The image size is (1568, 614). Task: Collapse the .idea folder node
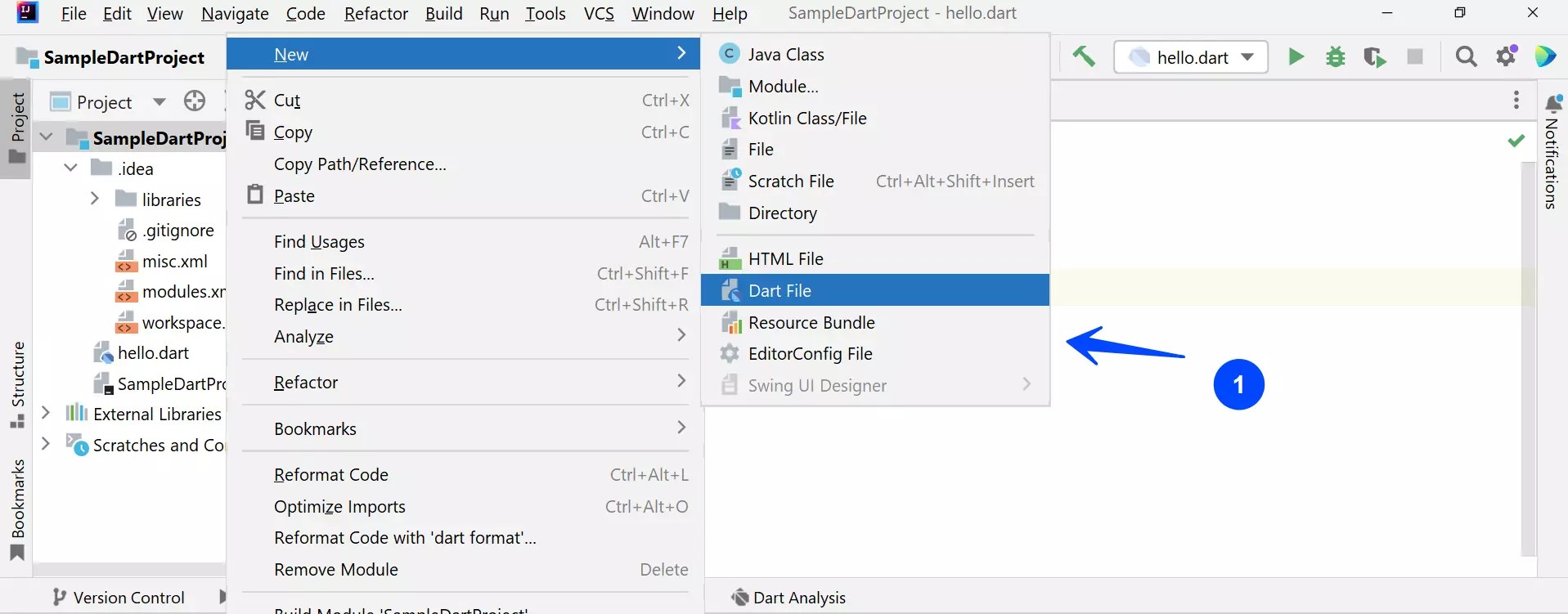[71, 168]
